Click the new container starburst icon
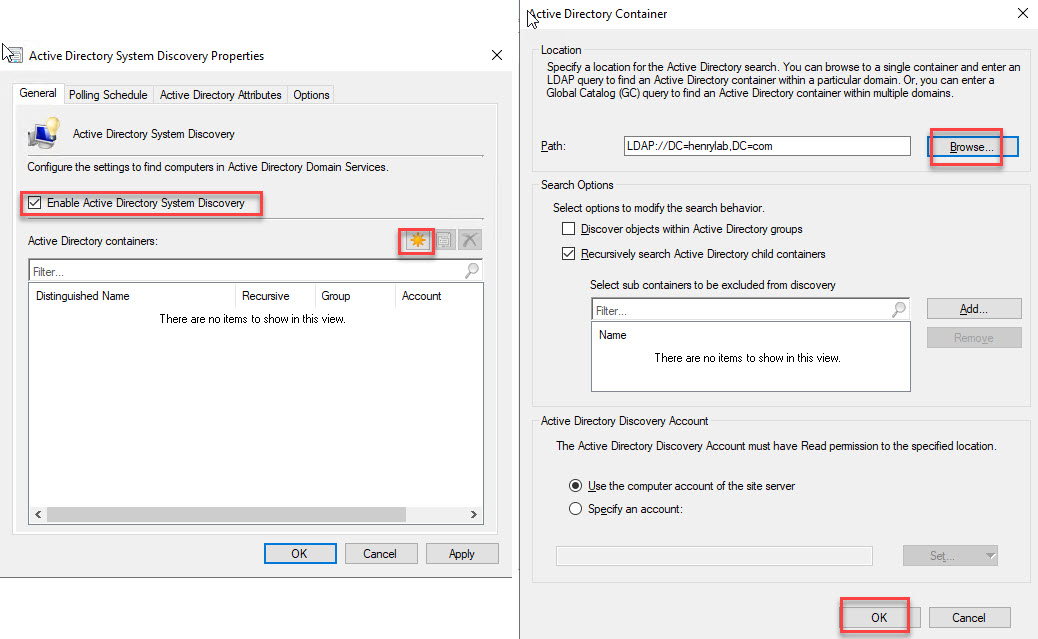Viewport: 1038px width, 639px height. (418, 241)
